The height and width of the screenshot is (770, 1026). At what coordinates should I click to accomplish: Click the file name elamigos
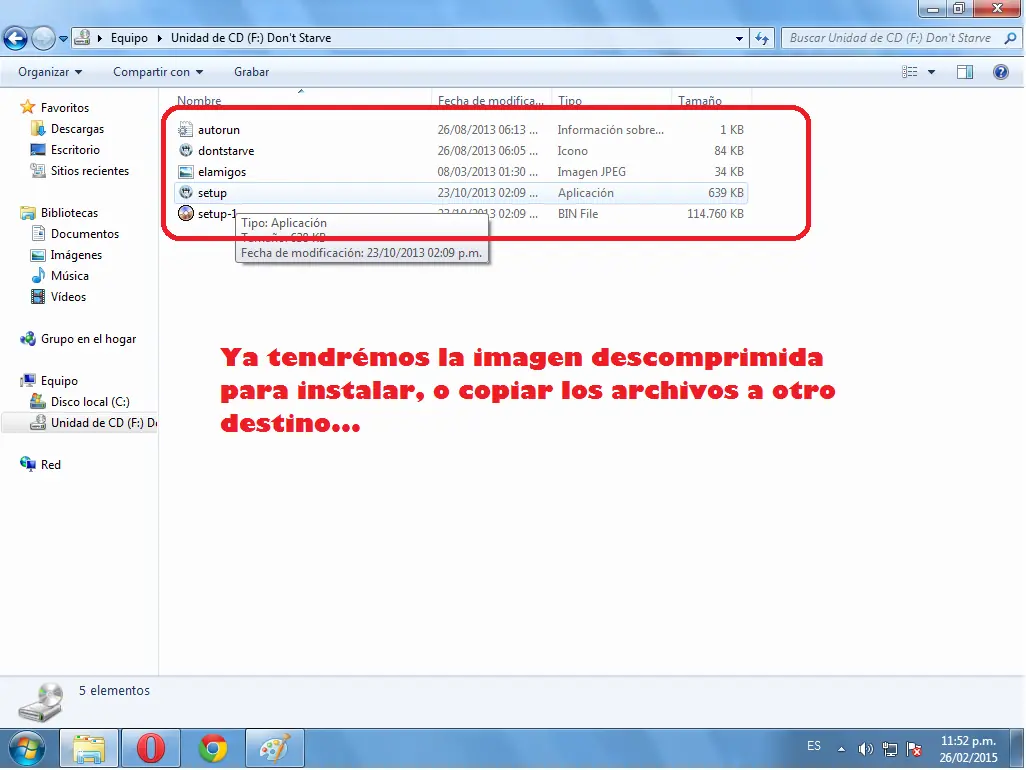pos(222,172)
